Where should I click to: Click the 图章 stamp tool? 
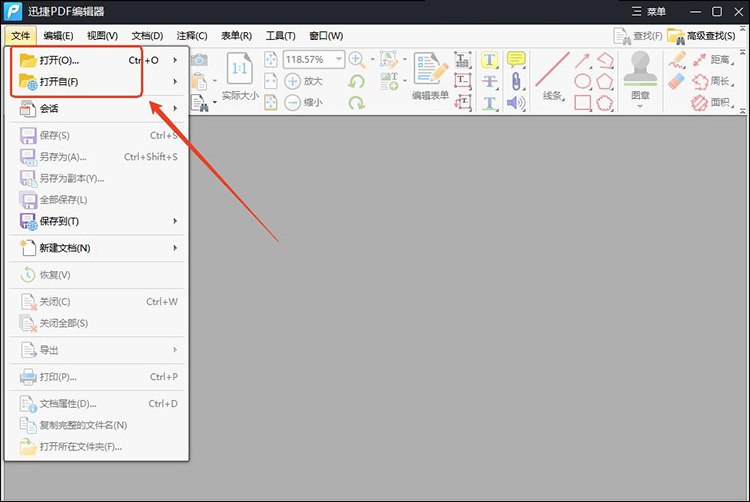(x=640, y=75)
